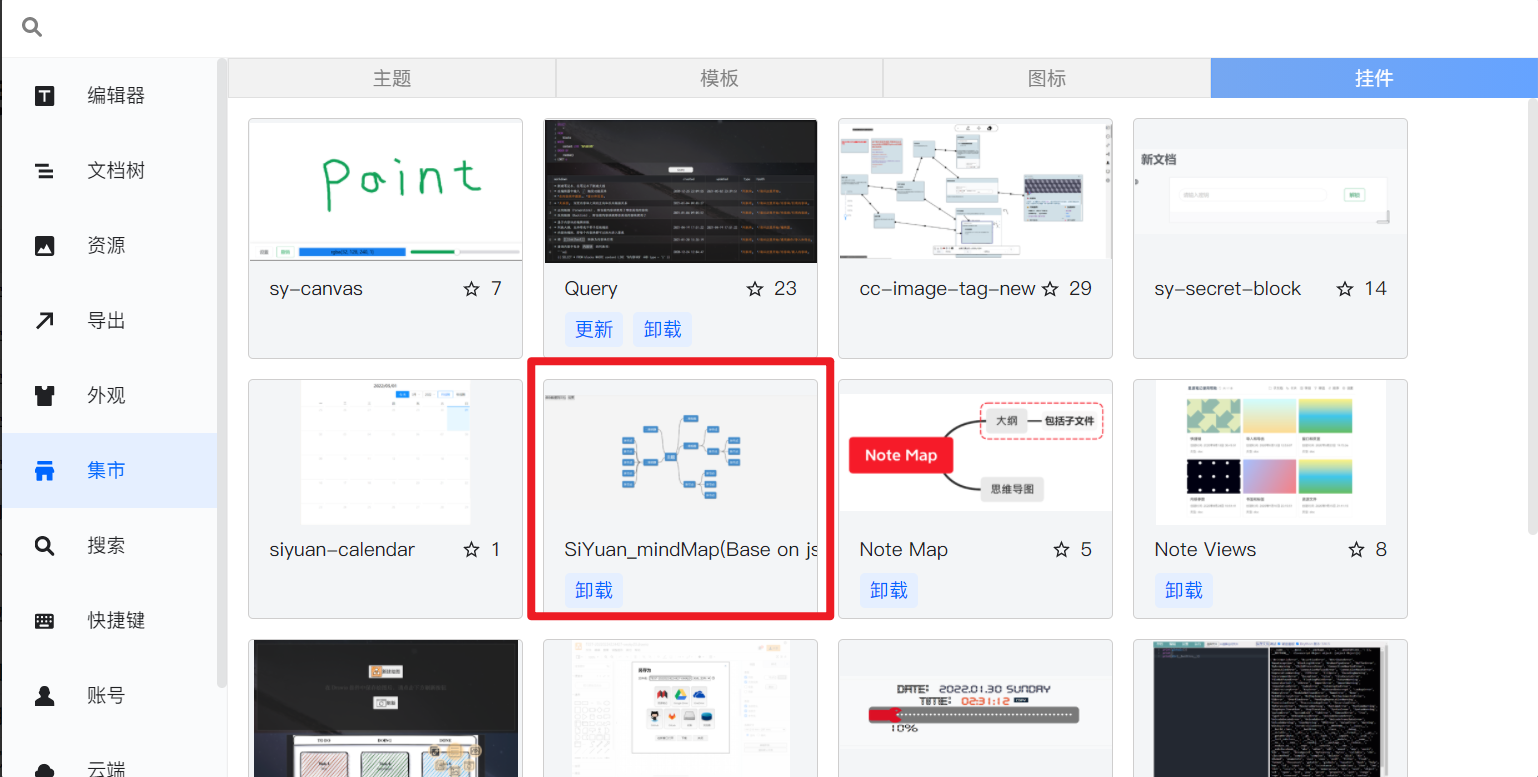The image size is (1538, 777).
Task: Uninstall Note Views with 卸载
Action: [1184, 591]
